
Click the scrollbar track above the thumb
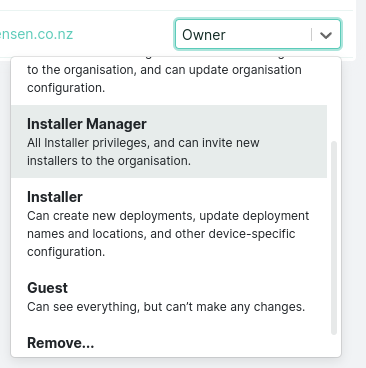(334, 100)
